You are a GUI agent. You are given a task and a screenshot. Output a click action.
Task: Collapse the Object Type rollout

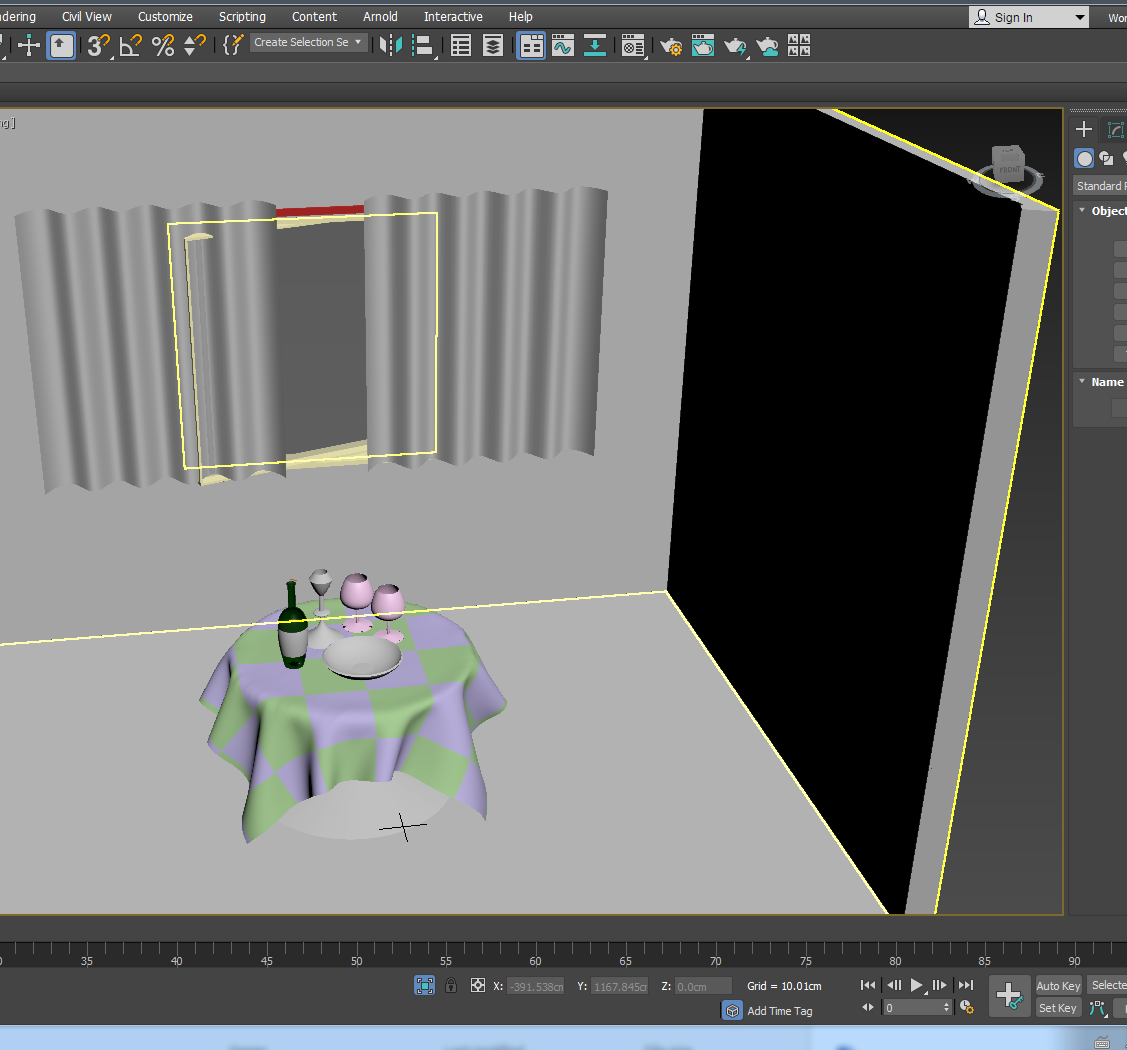click(1081, 210)
